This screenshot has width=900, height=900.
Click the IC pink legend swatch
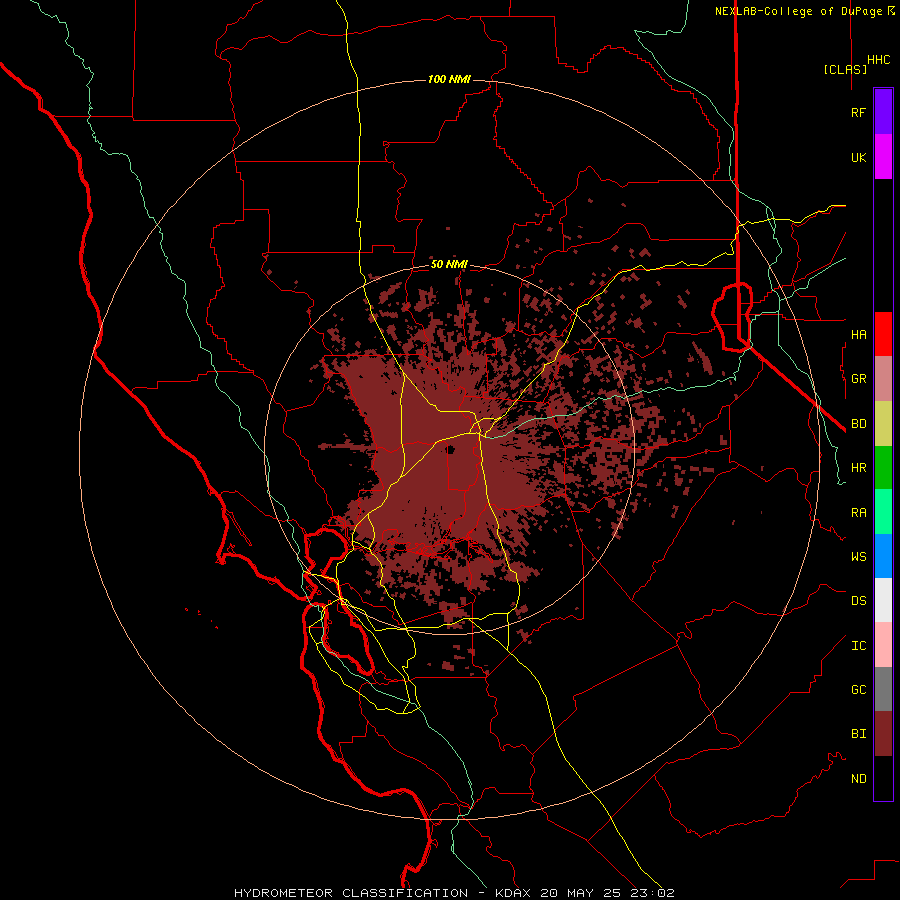pyautogui.click(x=883, y=645)
